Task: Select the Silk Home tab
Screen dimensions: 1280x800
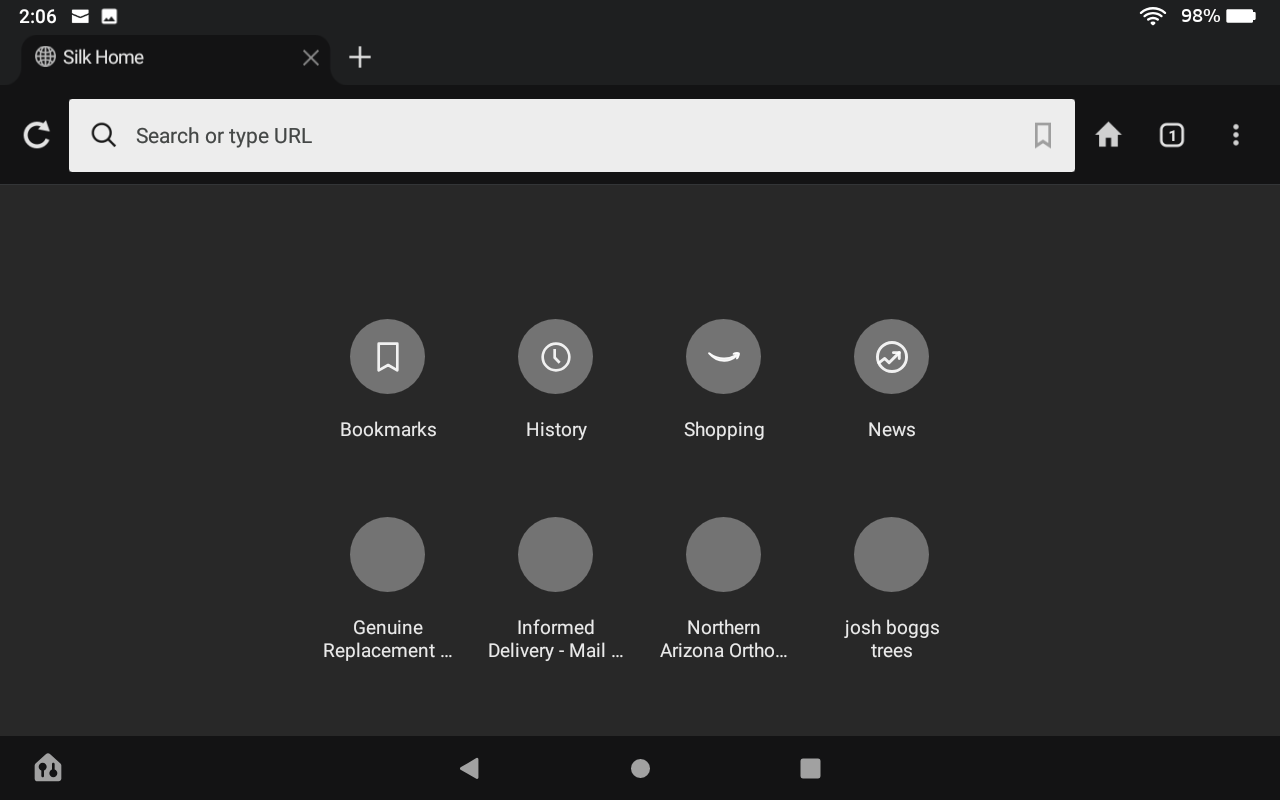Action: click(175, 58)
